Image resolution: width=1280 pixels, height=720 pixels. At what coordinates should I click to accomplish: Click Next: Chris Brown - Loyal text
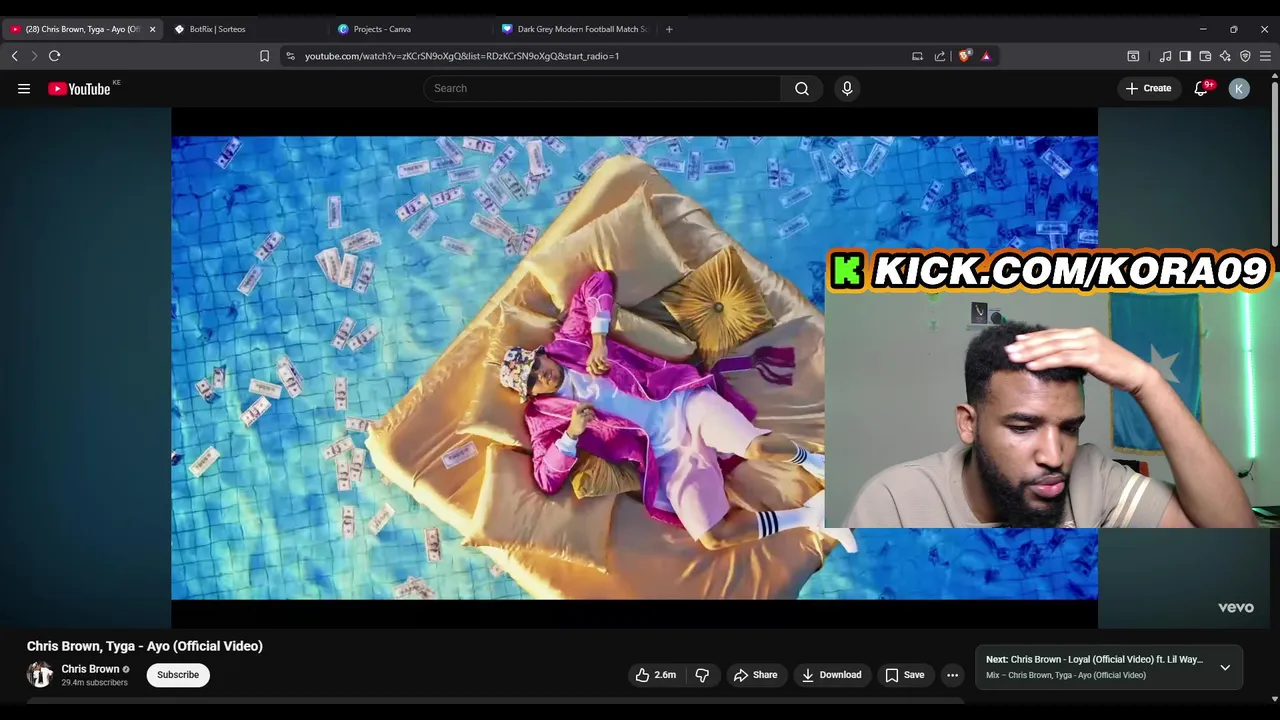[1094, 660]
